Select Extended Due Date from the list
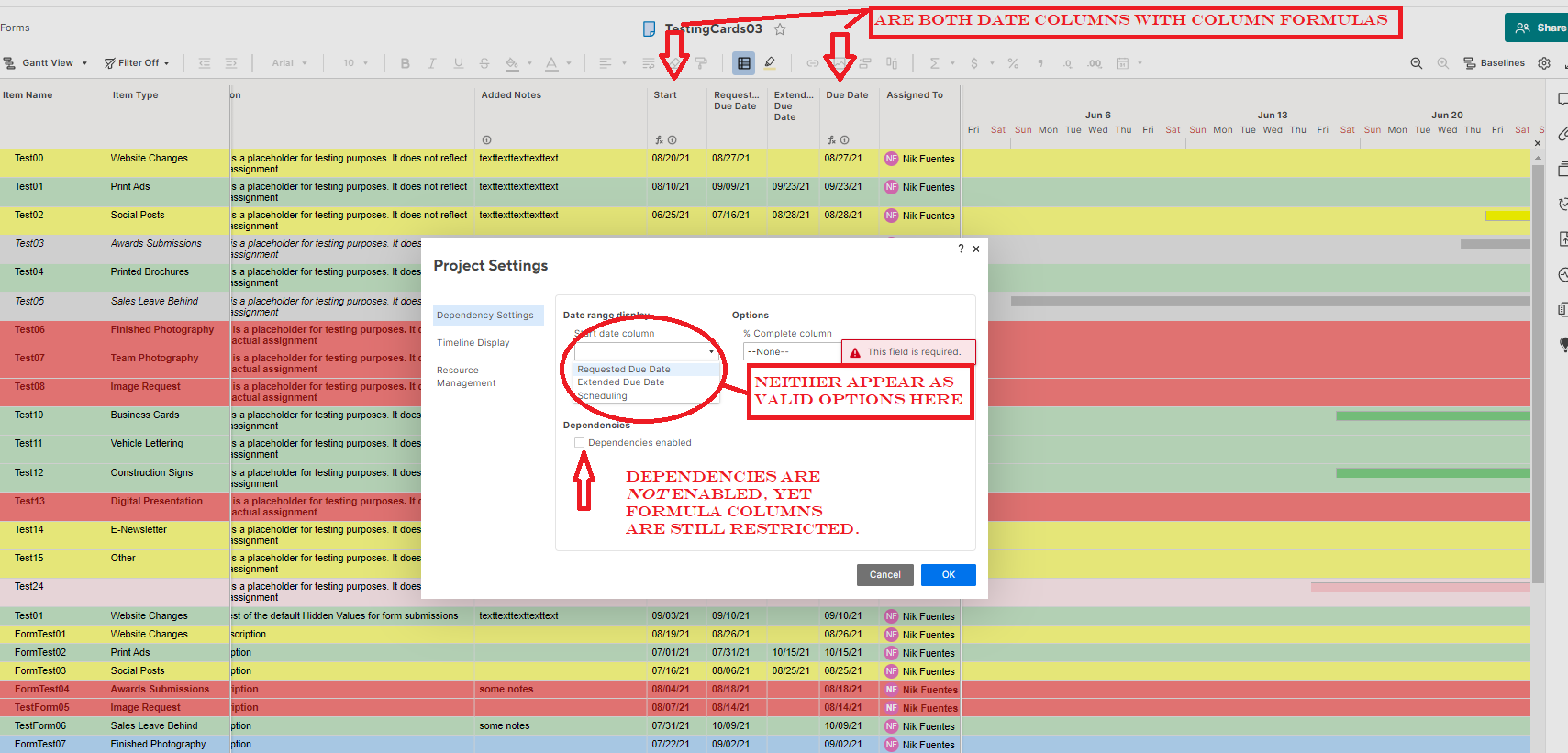This screenshot has width=1568, height=753. (x=620, y=382)
